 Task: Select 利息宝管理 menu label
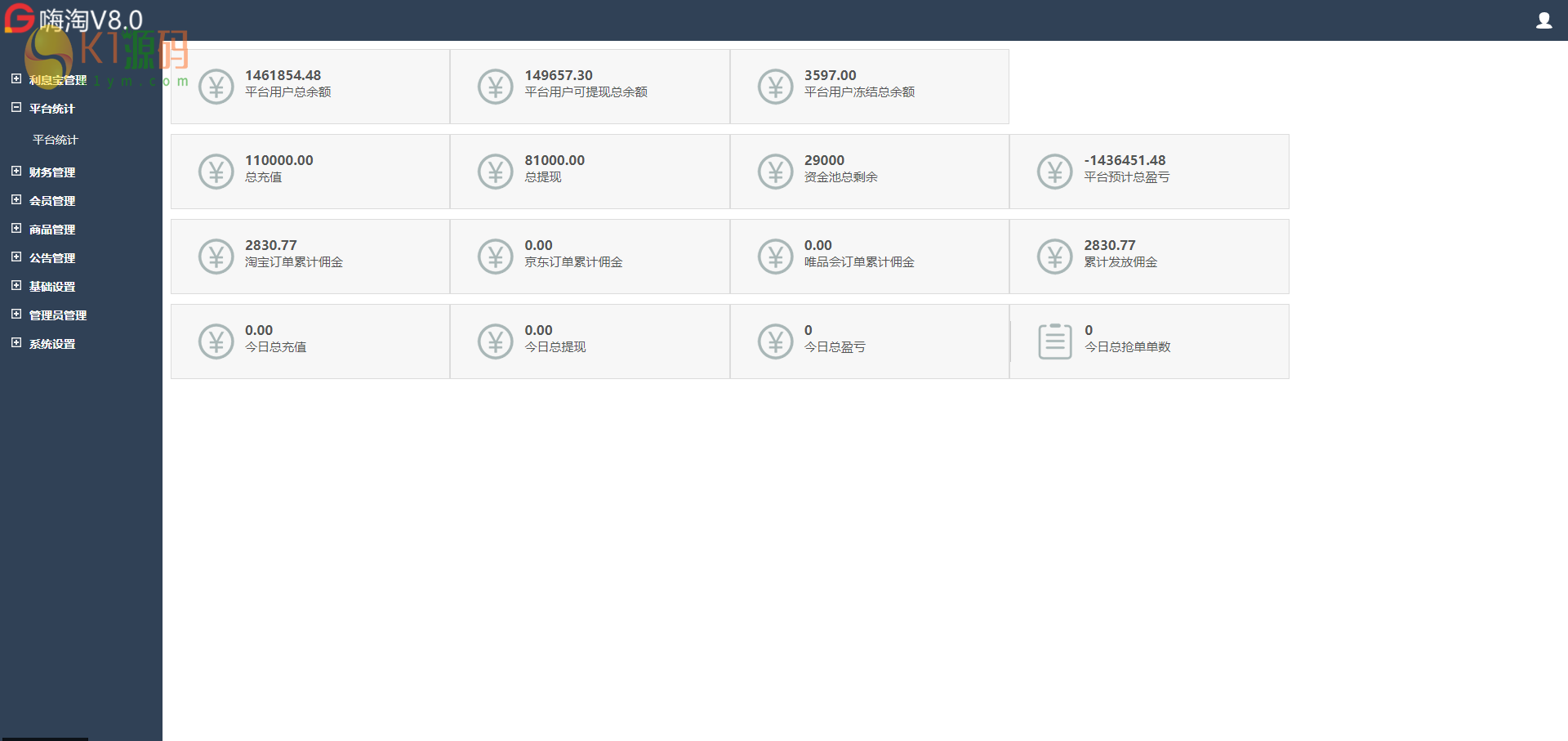[x=58, y=80]
